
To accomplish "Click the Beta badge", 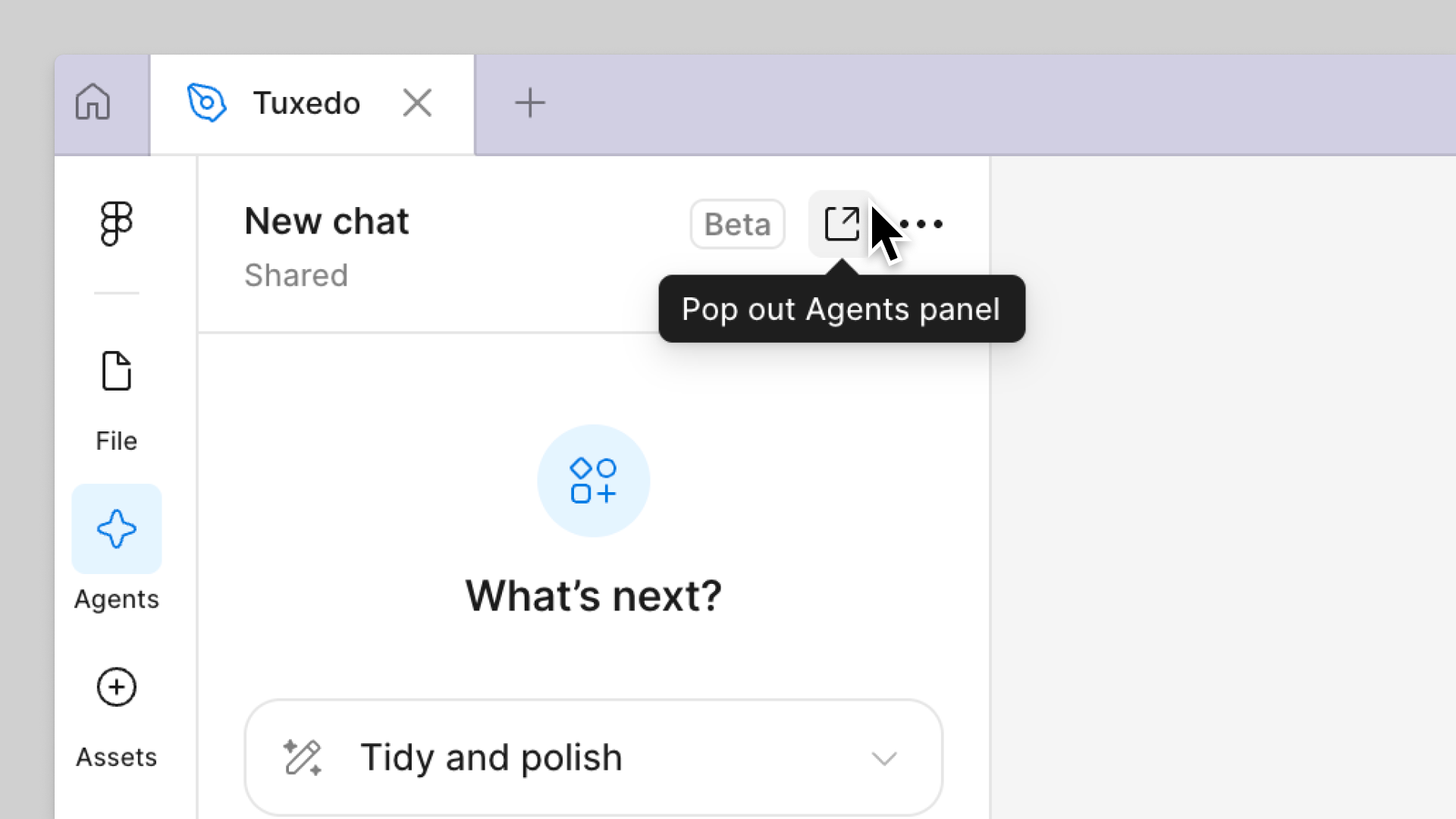I will tap(737, 224).
